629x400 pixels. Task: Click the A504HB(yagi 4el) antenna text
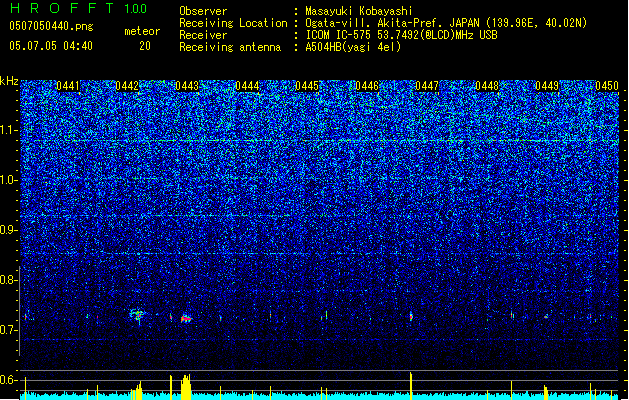tap(353, 47)
